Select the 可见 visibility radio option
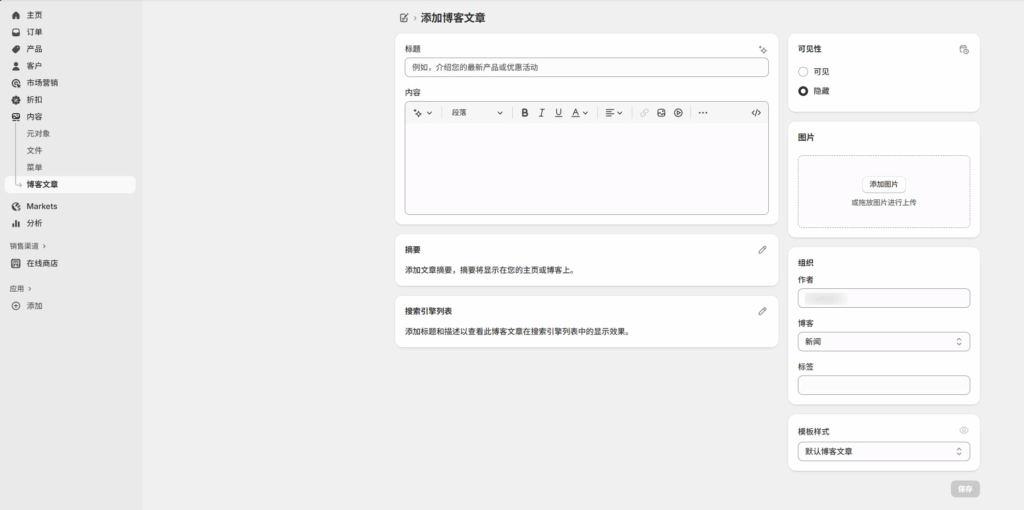1024x510 pixels. pos(803,72)
